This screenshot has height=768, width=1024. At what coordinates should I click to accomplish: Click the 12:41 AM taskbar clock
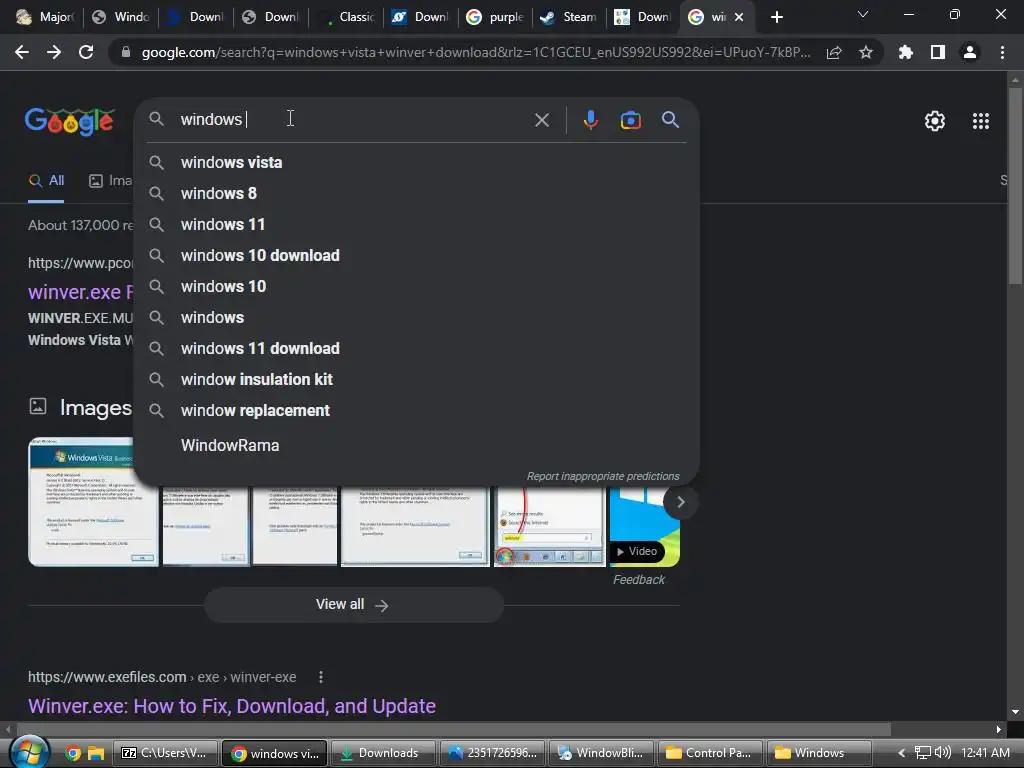(x=985, y=753)
